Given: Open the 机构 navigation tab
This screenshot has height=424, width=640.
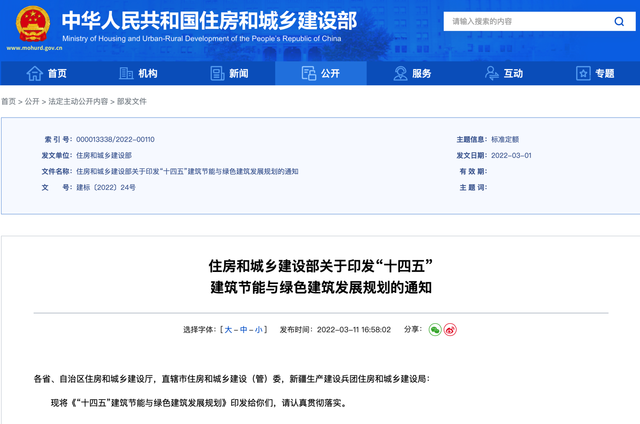Looking at the screenshot, I should click(x=138, y=73).
